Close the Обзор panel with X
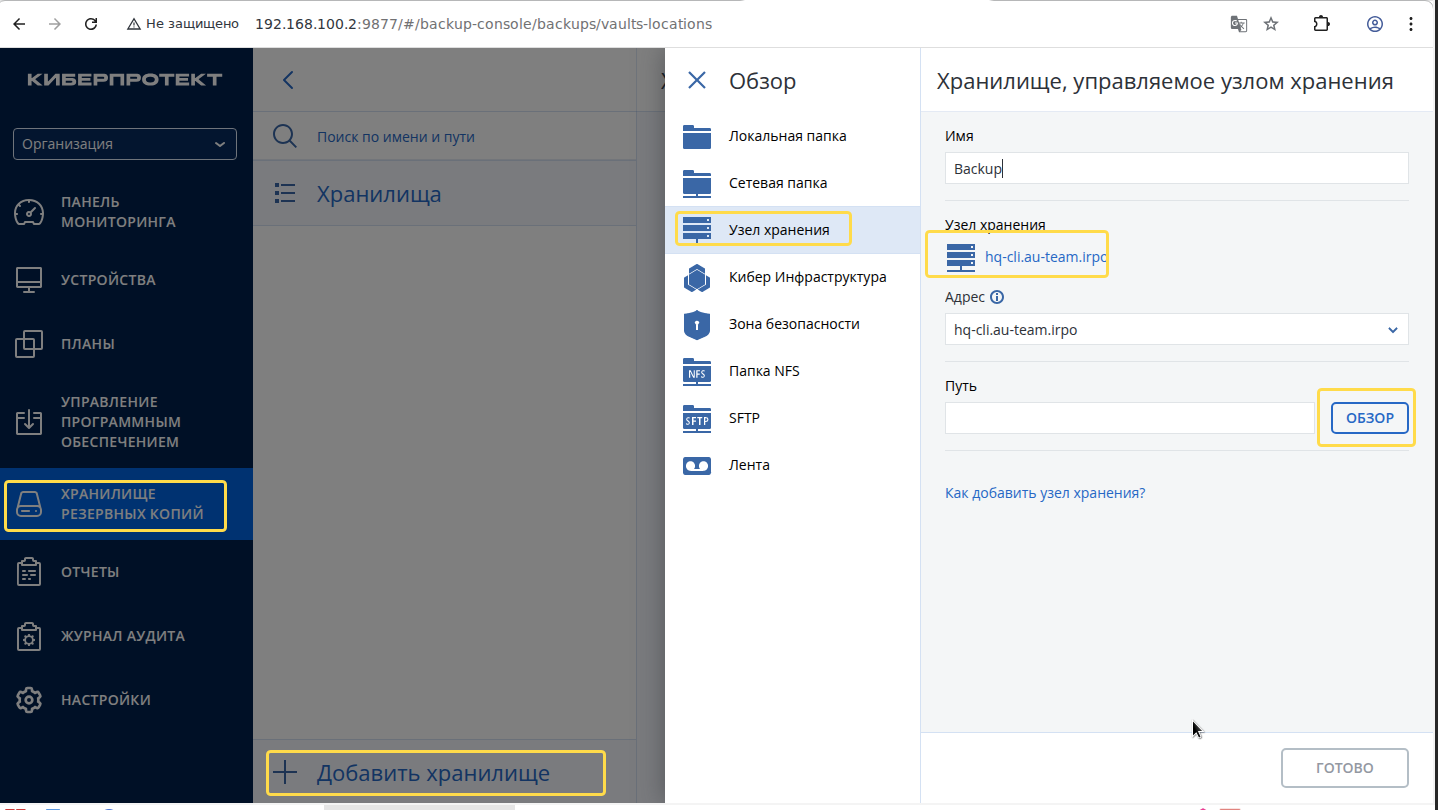The image size is (1438, 810). coord(697,81)
